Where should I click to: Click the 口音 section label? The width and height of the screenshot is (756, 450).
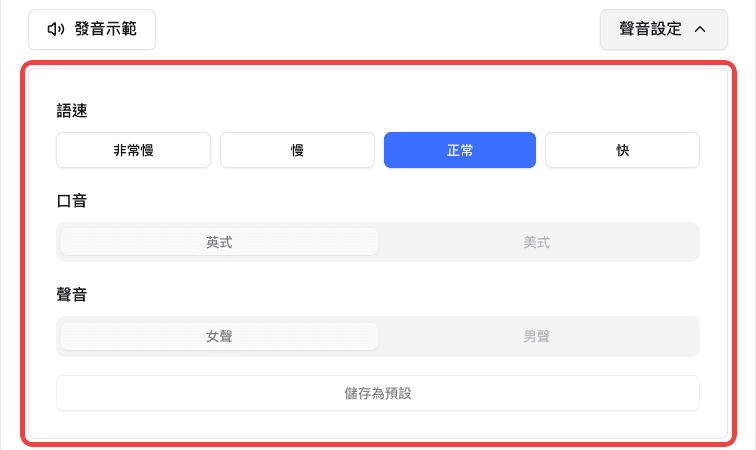(72, 201)
